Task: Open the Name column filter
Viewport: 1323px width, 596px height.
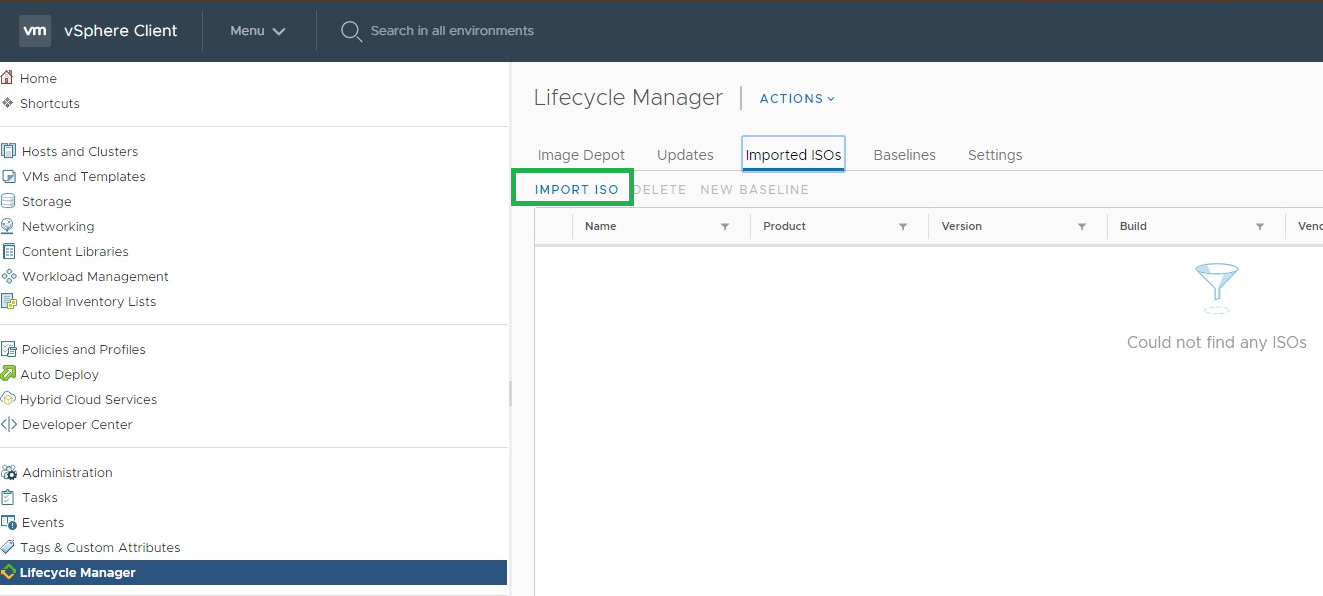Action: (x=725, y=227)
